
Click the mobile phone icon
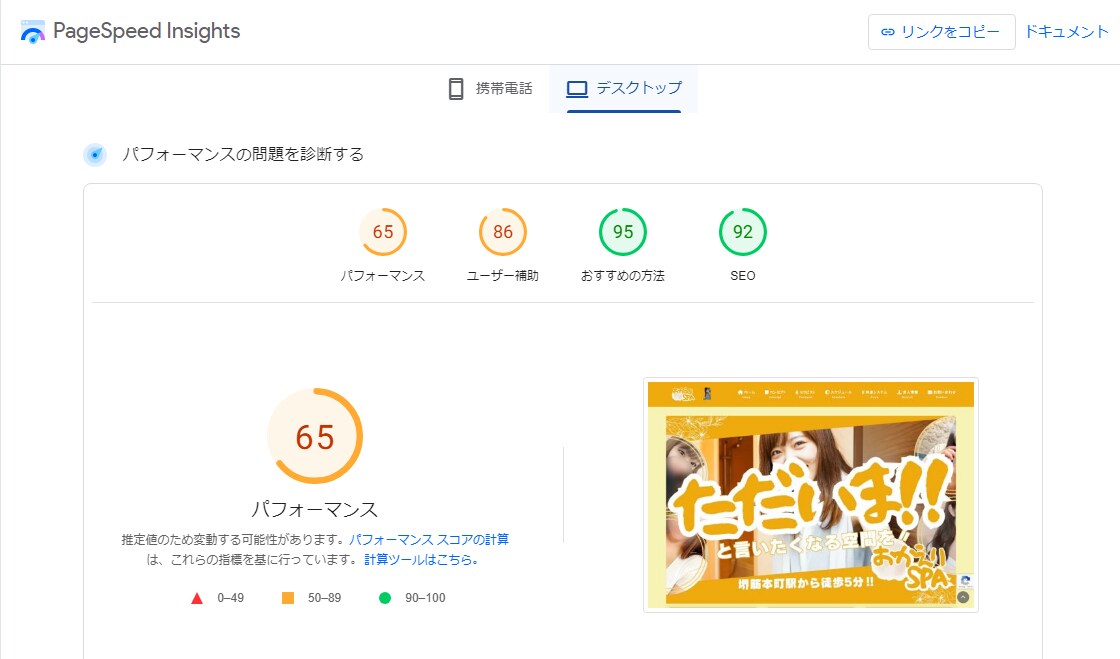(456, 89)
